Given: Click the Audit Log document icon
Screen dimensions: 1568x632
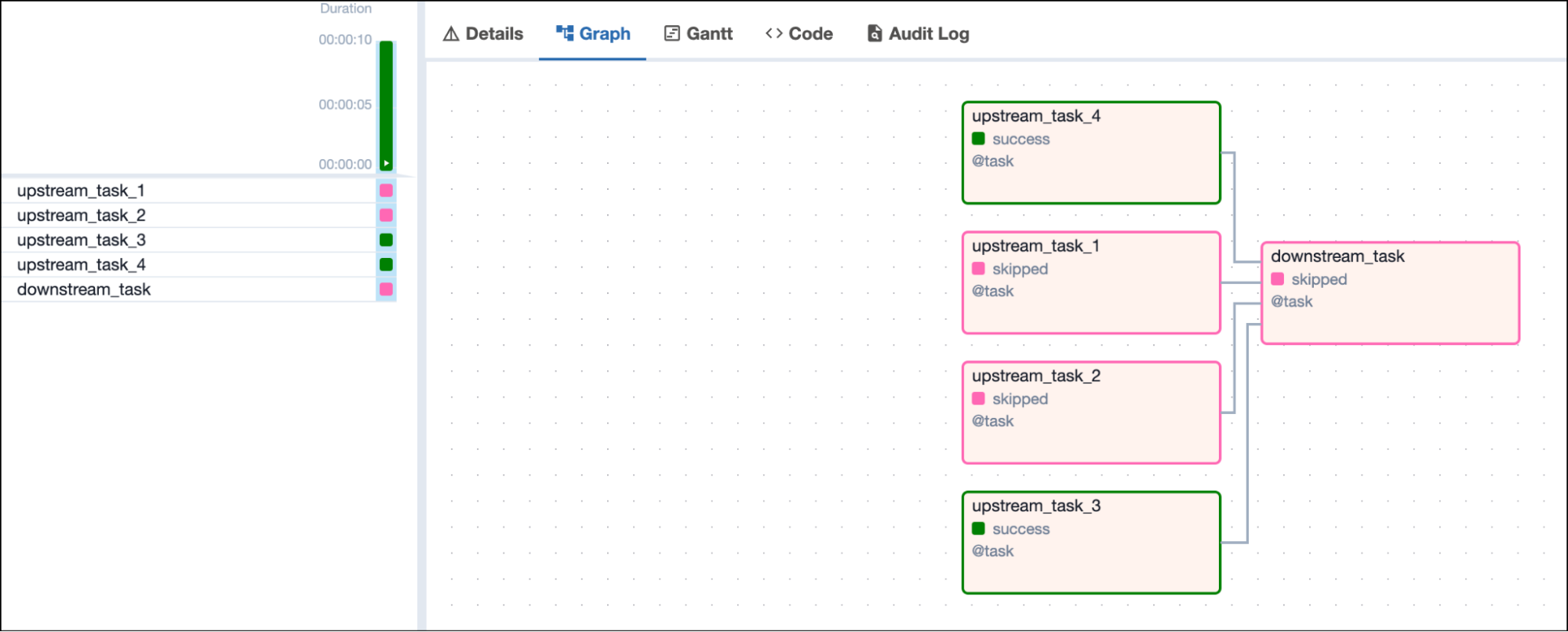Looking at the screenshot, I should click(x=875, y=33).
